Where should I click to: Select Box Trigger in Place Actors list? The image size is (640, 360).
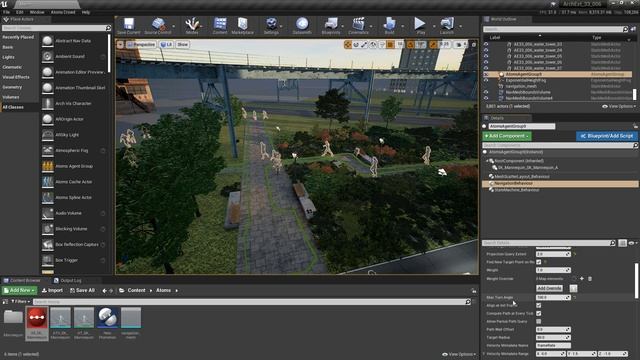(x=73, y=260)
